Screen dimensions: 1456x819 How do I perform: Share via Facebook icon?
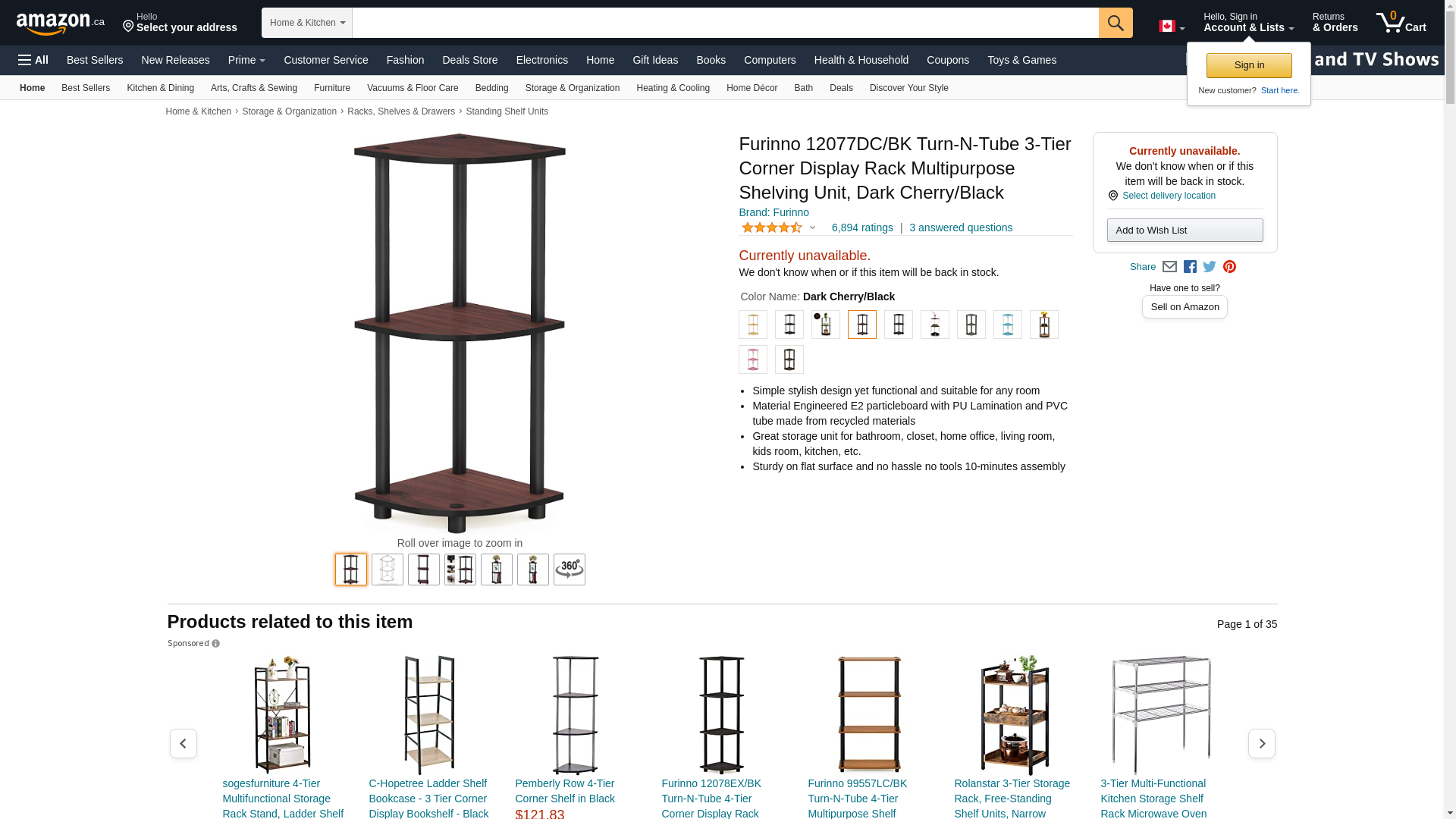pyautogui.click(x=1190, y=267)
